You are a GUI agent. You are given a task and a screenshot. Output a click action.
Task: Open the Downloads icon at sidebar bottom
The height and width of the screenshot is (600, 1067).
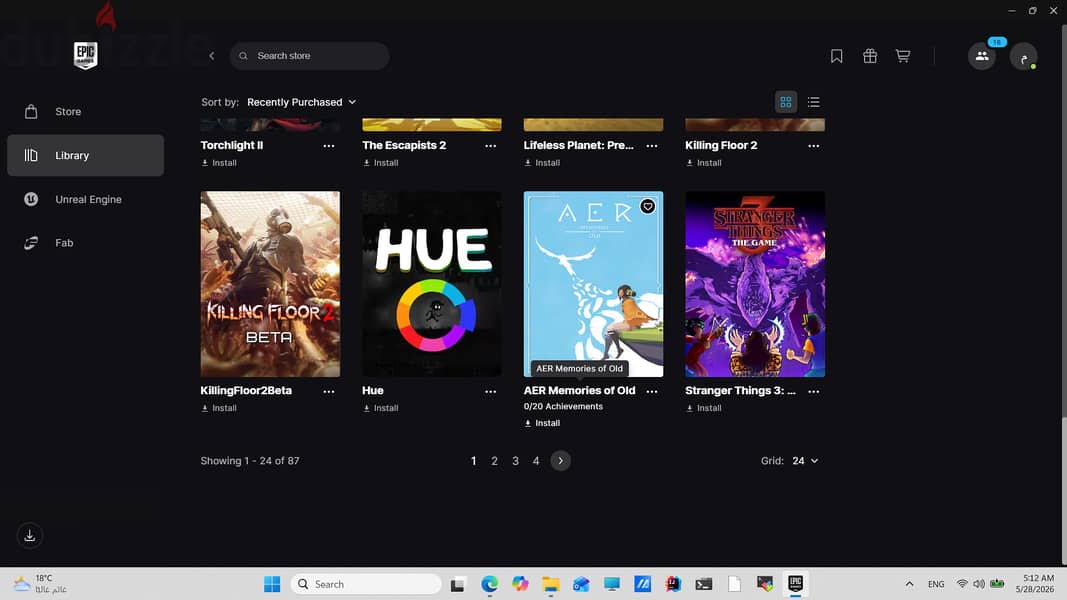tap(30, 535)
